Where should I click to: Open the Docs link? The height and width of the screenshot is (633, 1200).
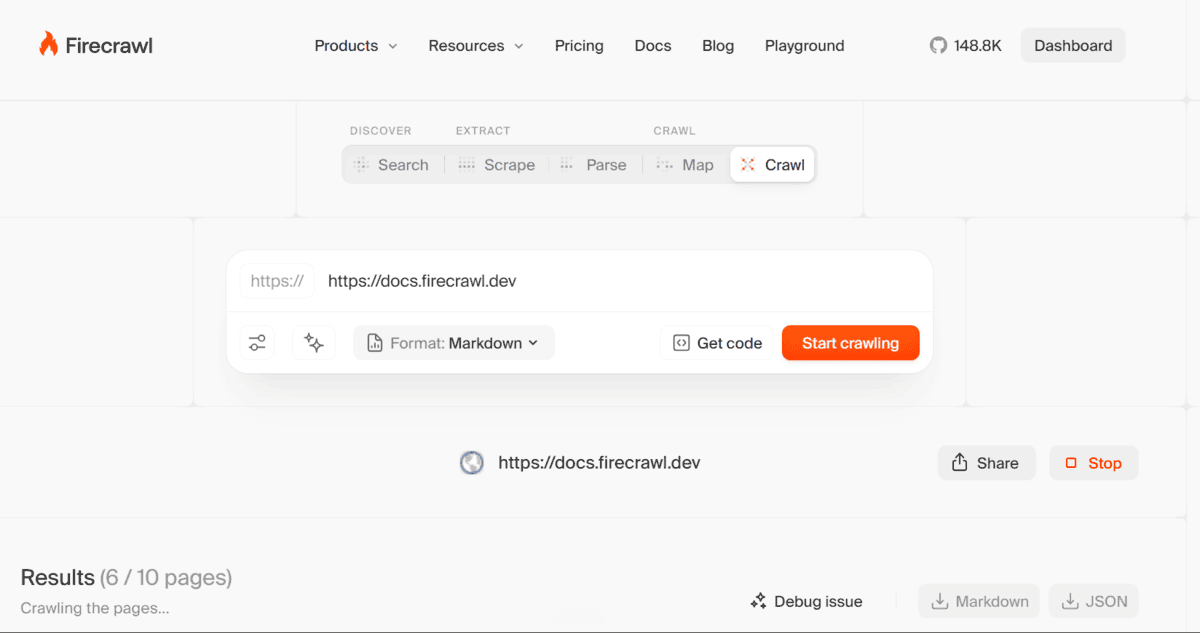click(653, 45)
